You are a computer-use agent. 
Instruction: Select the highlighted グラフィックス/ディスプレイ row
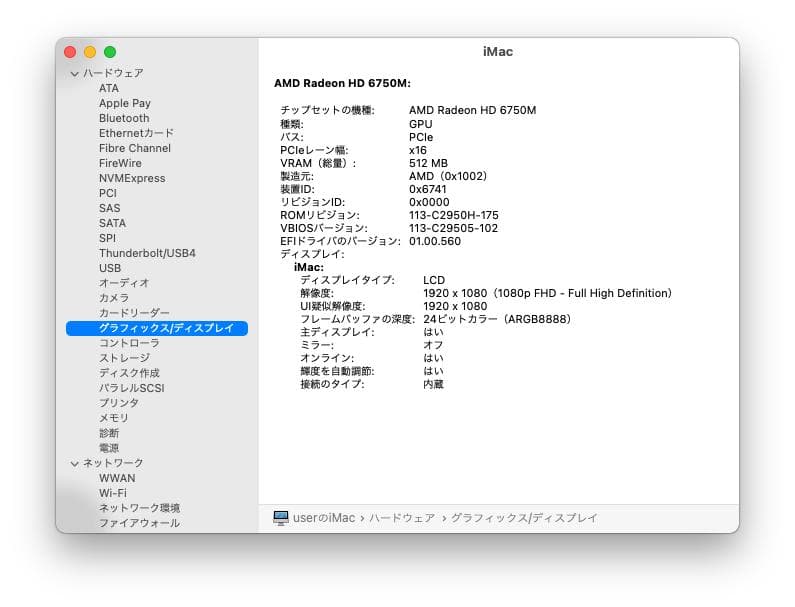pos(157,328)
